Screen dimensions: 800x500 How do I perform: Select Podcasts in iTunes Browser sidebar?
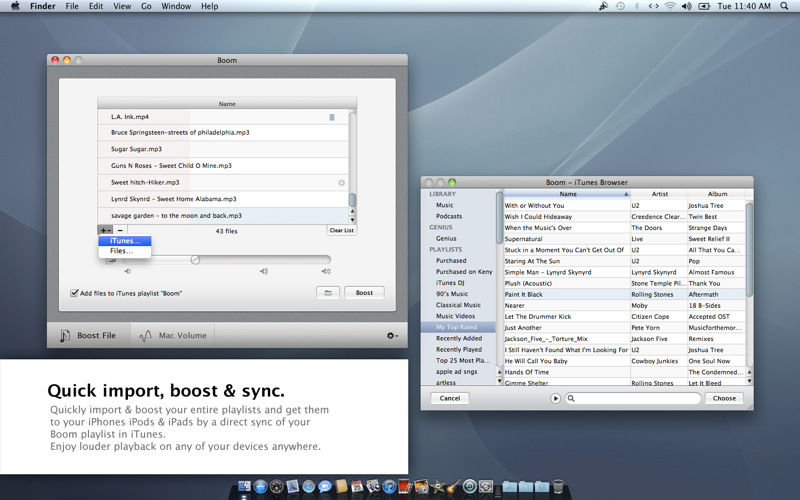pyautogui.click(x=449, y=216)
